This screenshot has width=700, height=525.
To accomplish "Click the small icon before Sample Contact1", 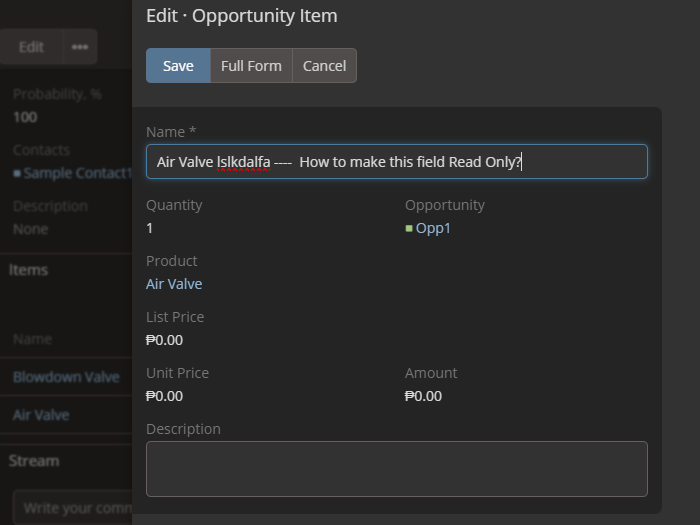I will pos(17,173).
